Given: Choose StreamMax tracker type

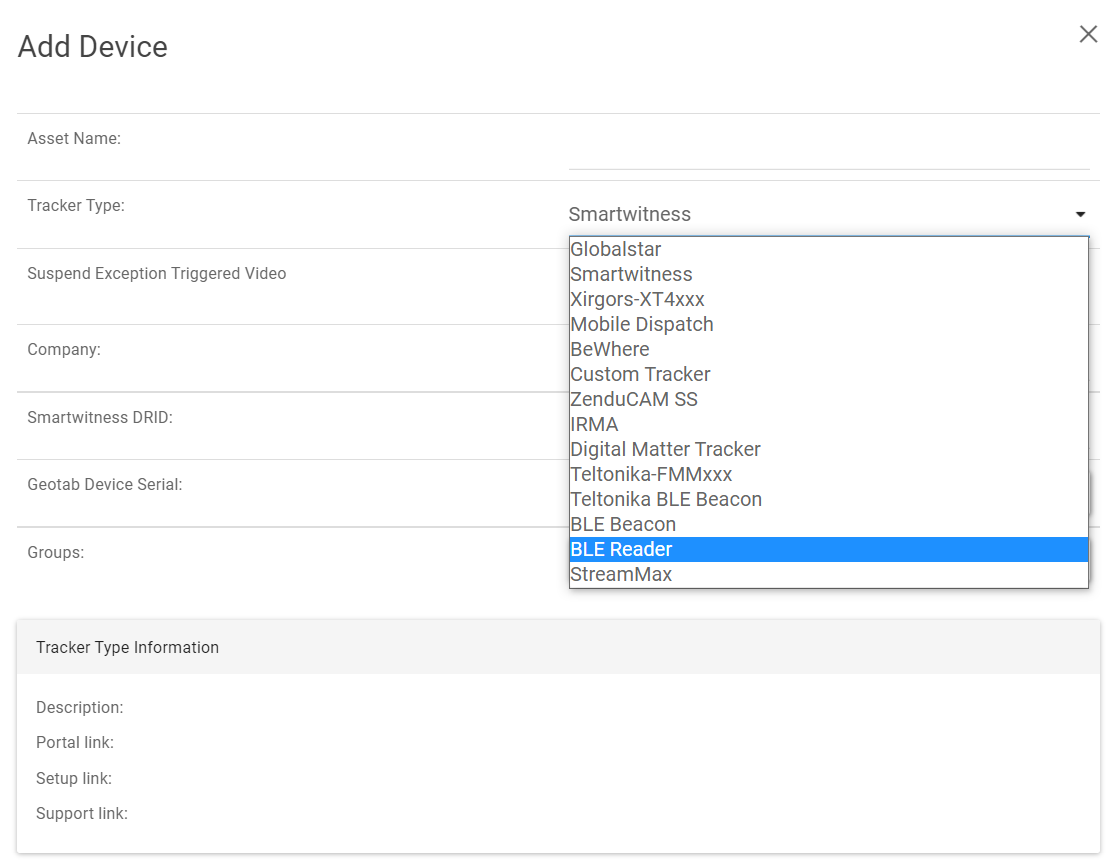Looking at the screenshot, I should pos(828,574).
